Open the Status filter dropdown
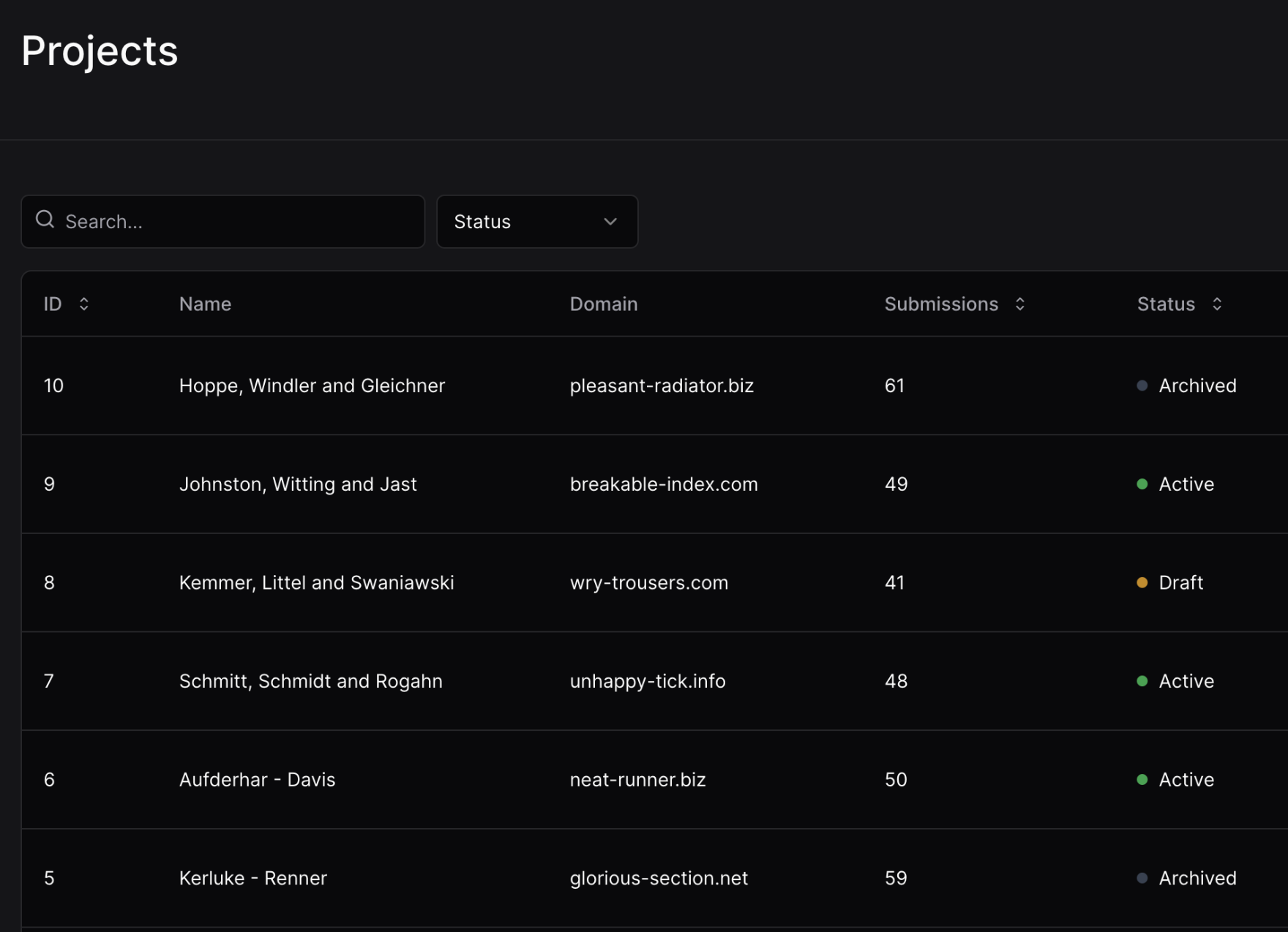The width and height of the screenshot is (1288, 932). pos(536,222)
